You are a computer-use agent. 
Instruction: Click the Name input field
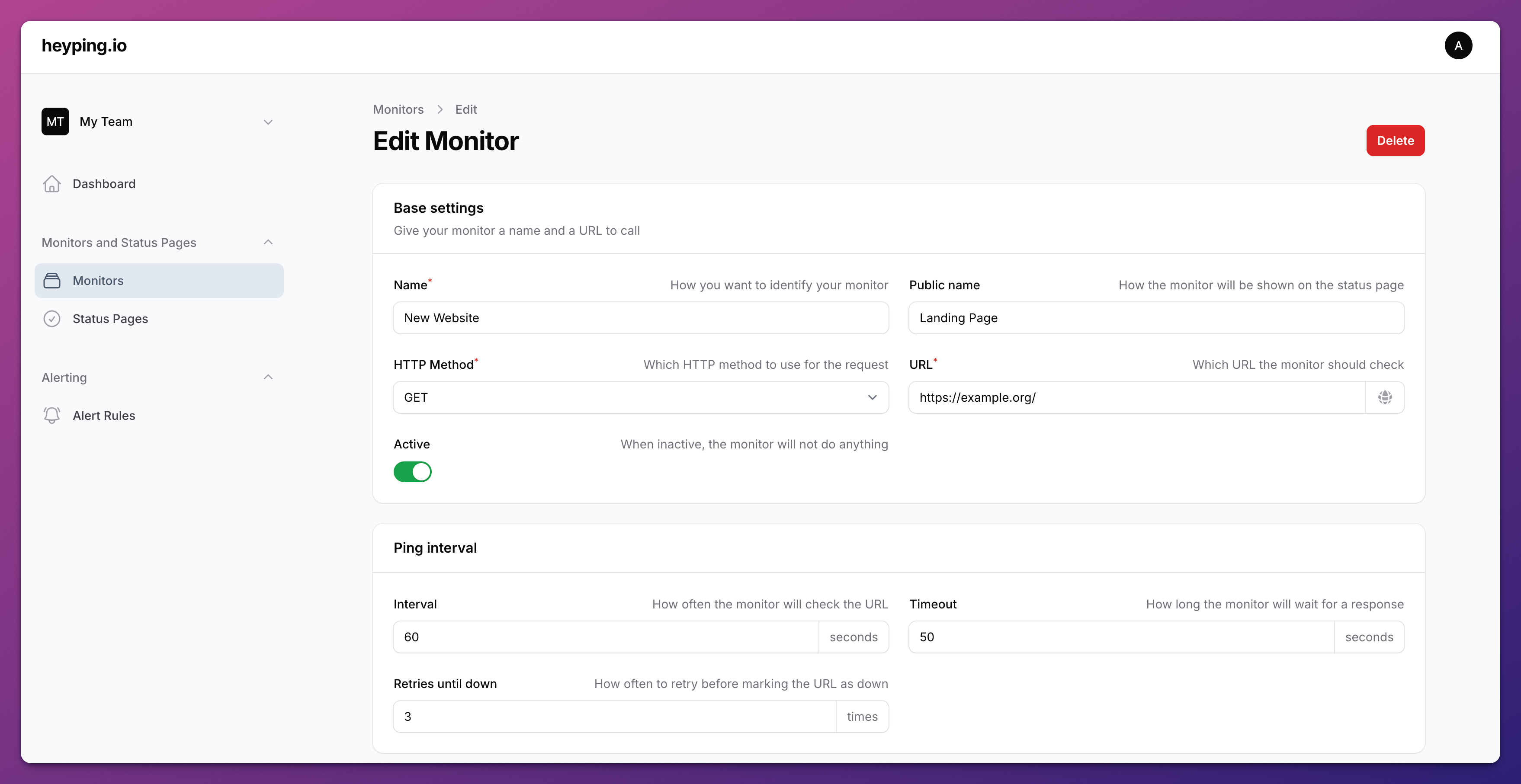(641, 318)
